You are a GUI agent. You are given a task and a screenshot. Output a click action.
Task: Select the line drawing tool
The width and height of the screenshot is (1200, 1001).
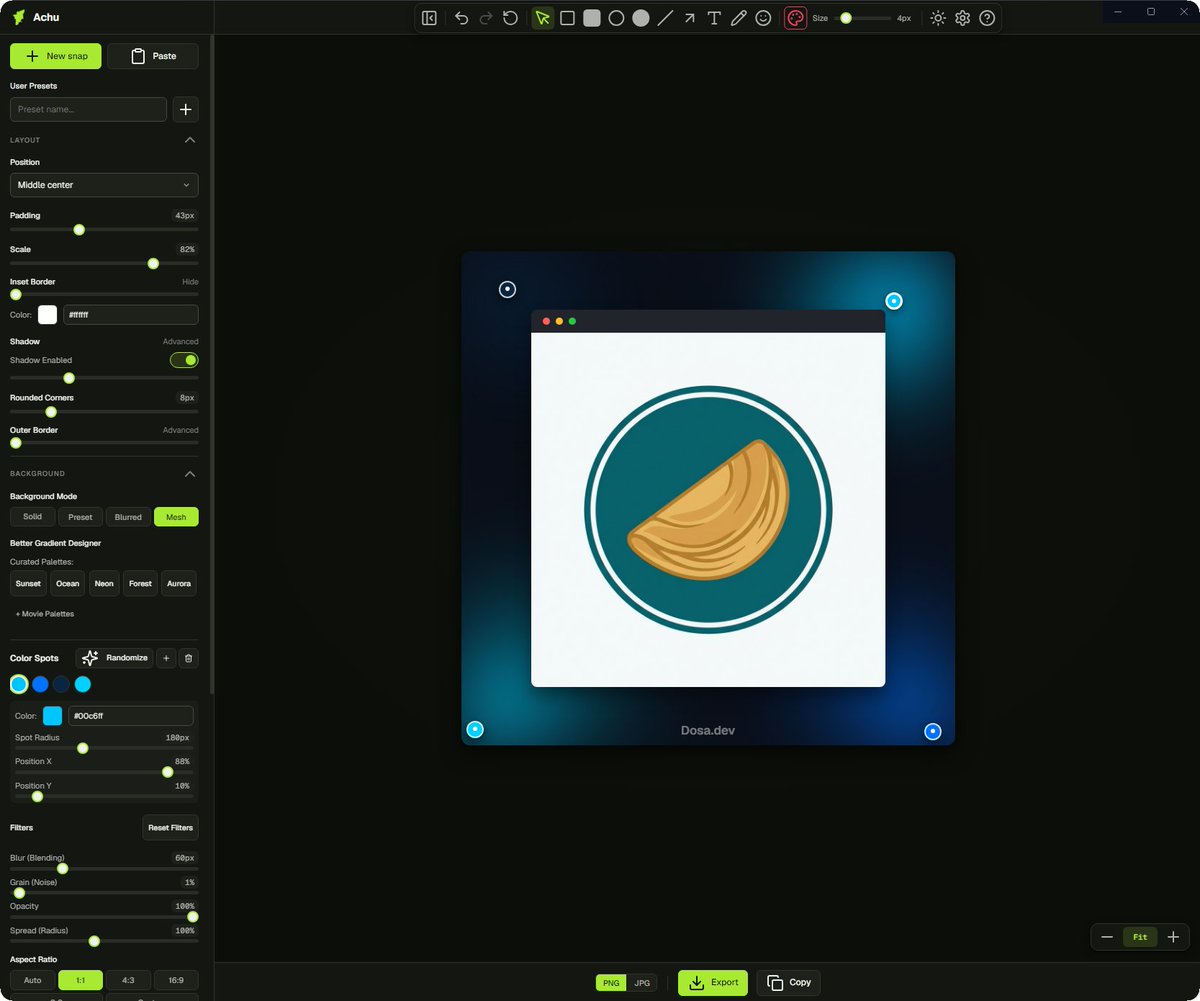(665, 18)
